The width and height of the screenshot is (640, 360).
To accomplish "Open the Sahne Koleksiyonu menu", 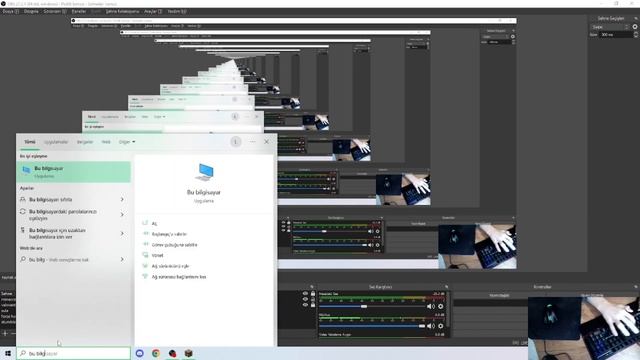I will click(x=122, y=11).
